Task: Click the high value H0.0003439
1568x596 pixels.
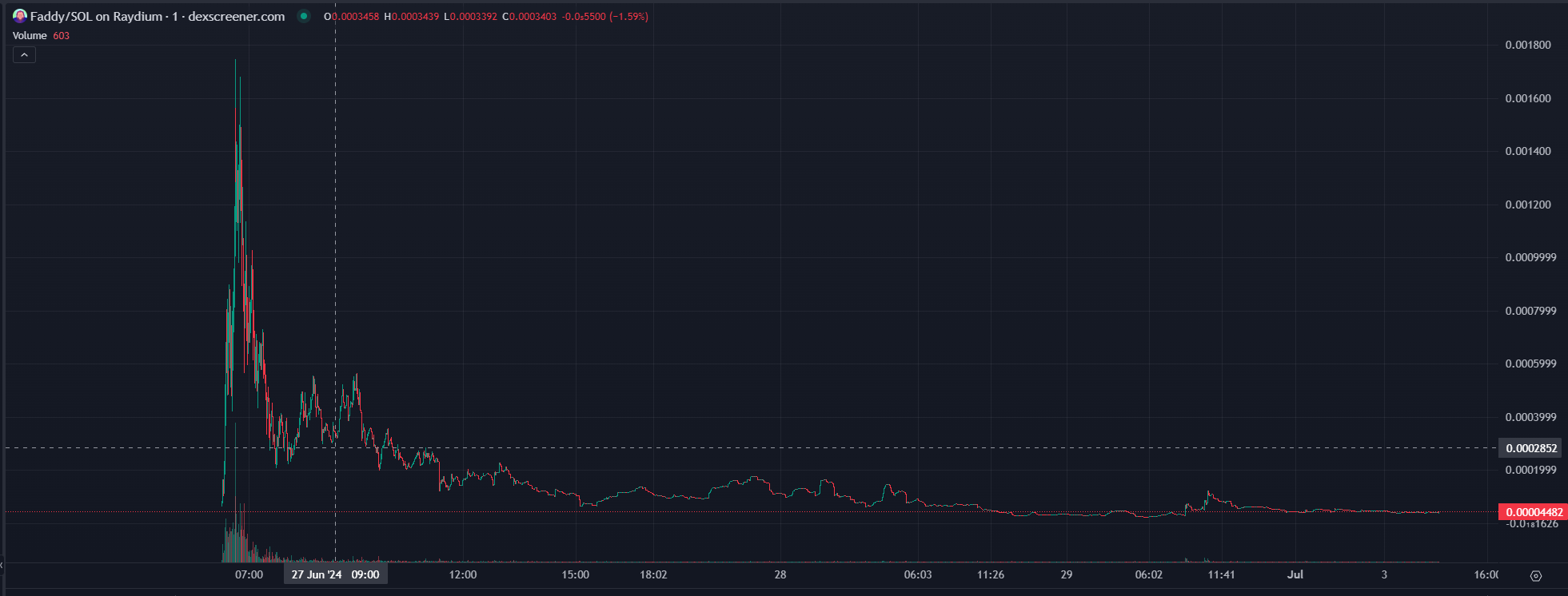Action: click(412, 16)
